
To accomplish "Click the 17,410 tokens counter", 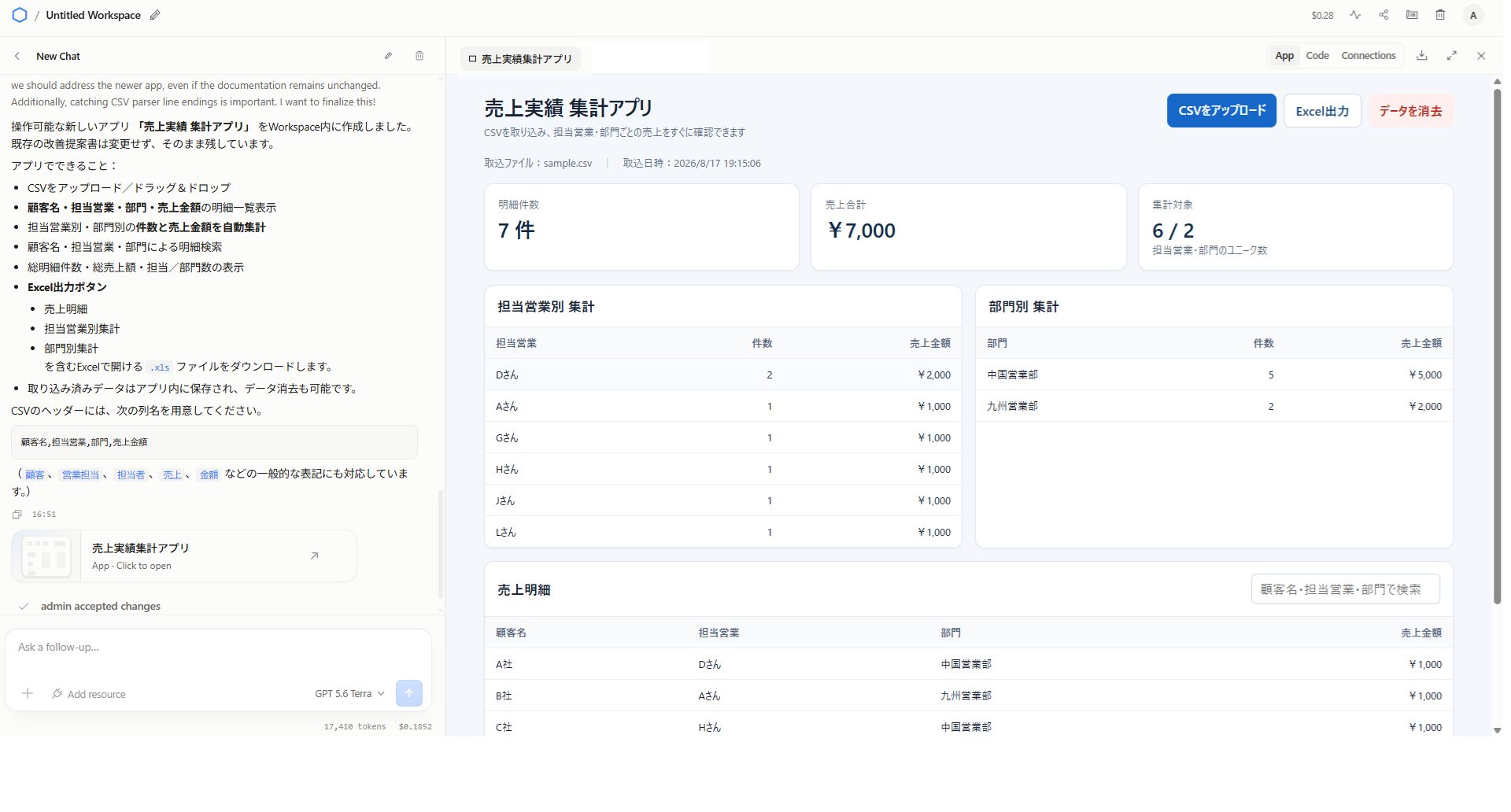I will [355, 727].
